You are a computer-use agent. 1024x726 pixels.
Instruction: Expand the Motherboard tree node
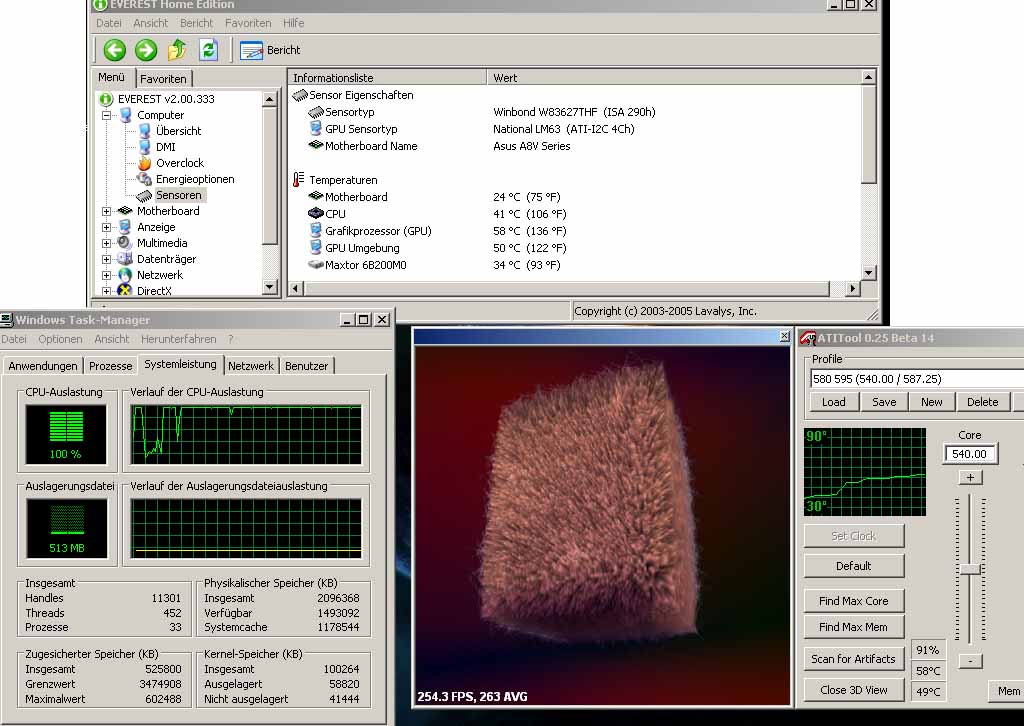tap(107, 211)
